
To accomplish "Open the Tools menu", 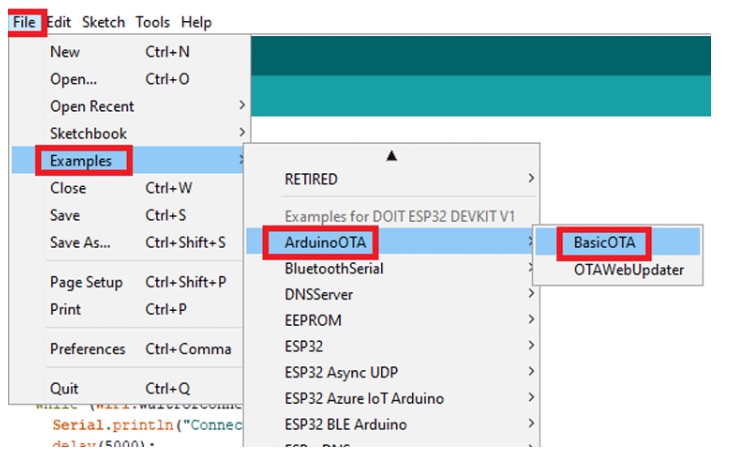I will [153, 22].
